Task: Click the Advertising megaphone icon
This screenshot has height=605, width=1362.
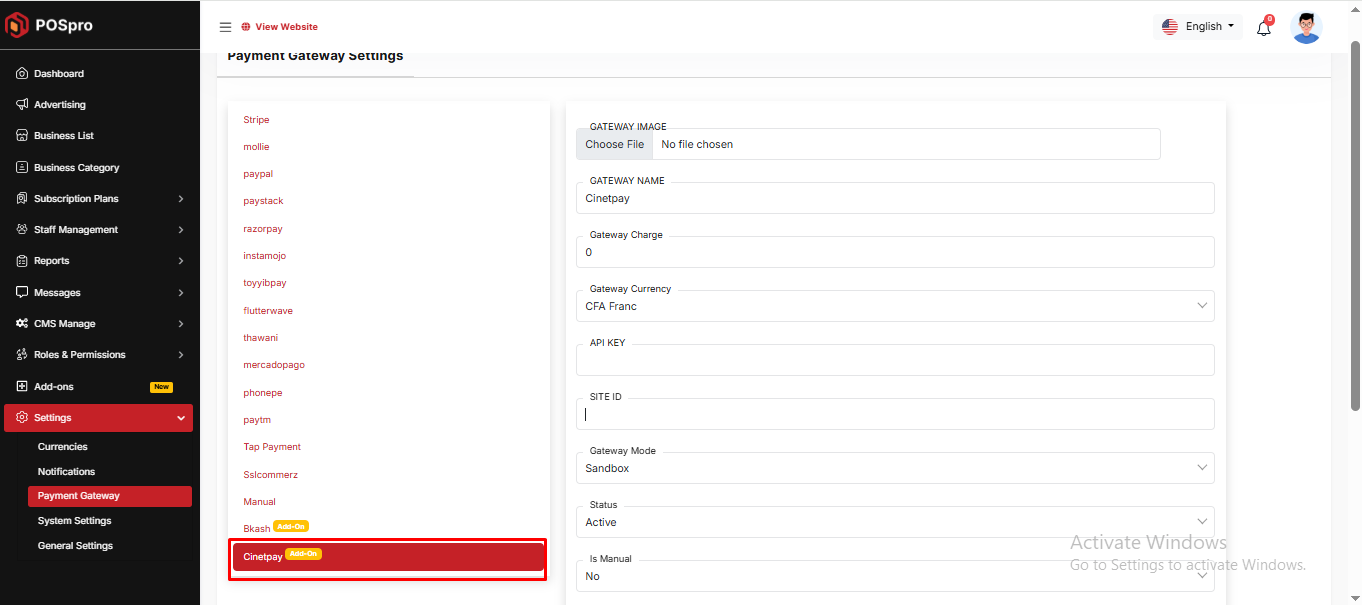Action: (22, 105)
